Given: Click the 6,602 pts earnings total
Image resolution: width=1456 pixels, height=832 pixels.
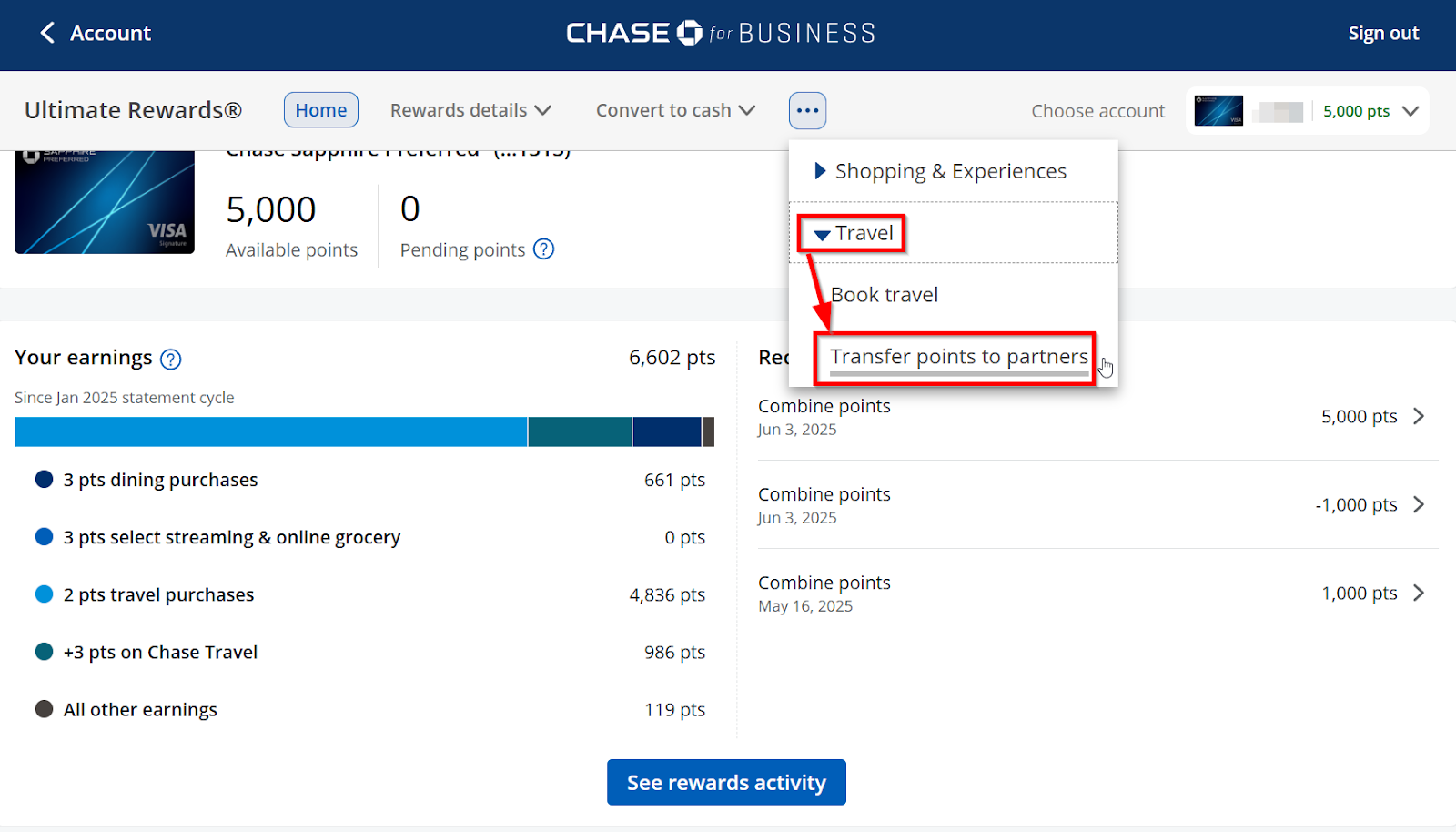Looking at the screenshot, I should click(x=672, y=358).
